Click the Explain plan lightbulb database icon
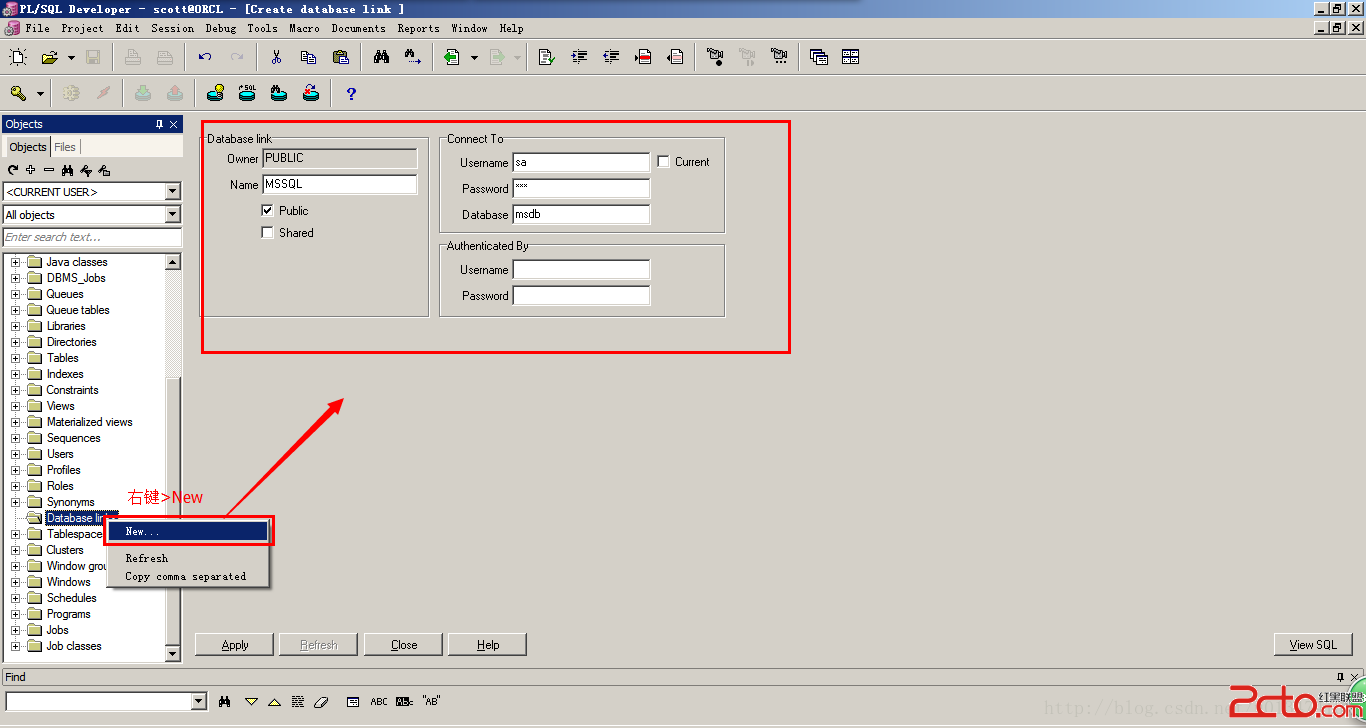Viewport: 1366px width, 728px height. pyautogui.click(x=215, y=93)
